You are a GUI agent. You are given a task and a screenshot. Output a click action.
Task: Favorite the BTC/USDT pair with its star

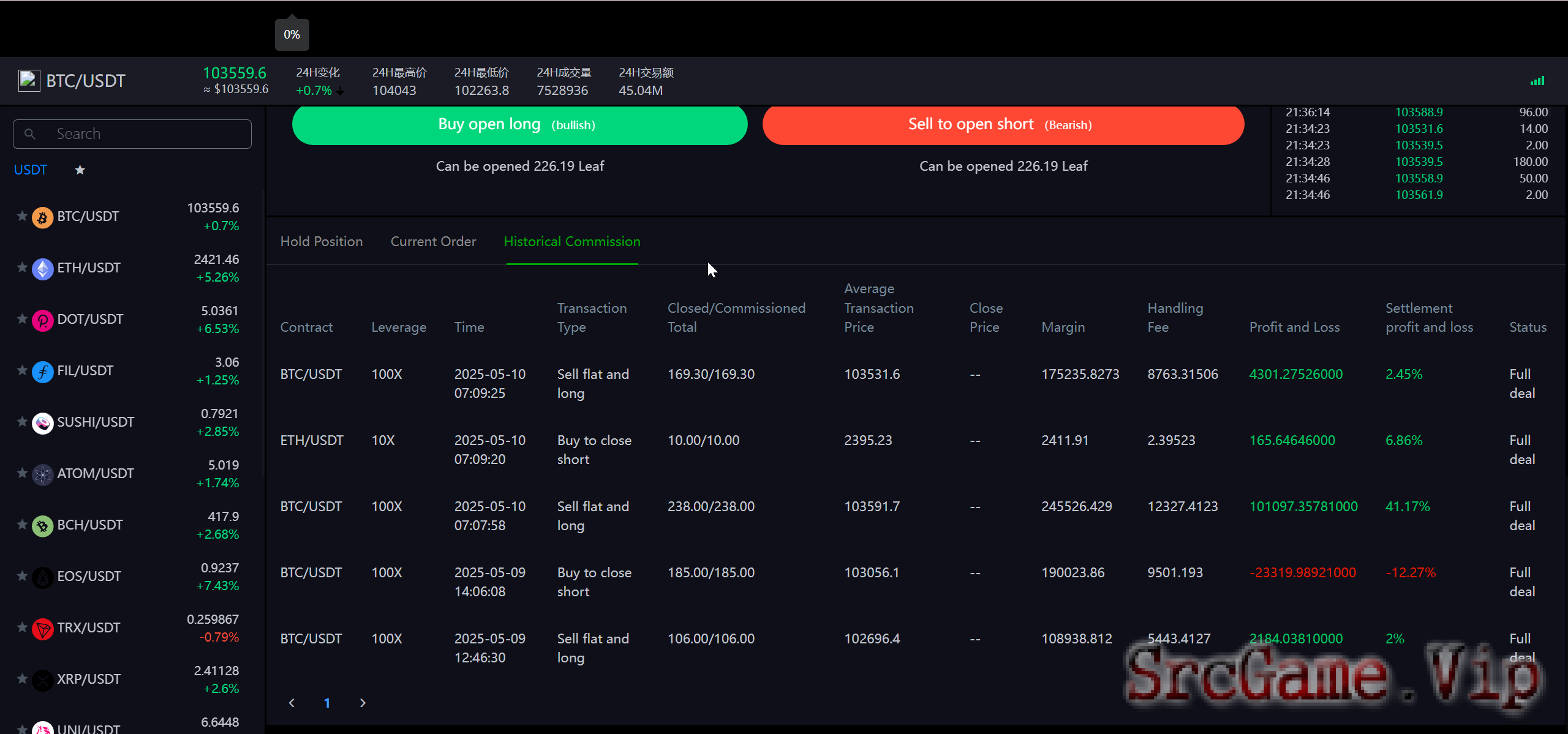point(22,216)
